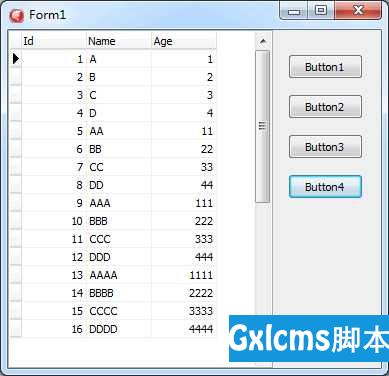389x376 pixels.
Task: Select the Id column header
Action: [x=54, y=41]
